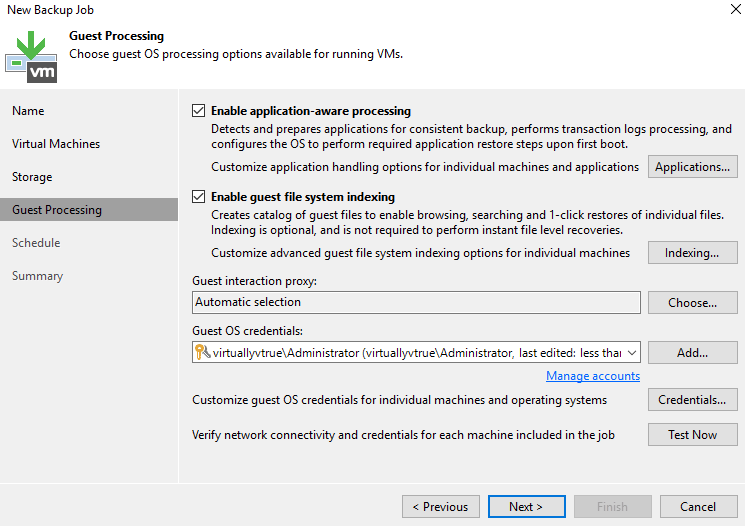Screen dimensions: 745x526
Task: Expand the Guest OS credentials dropdown
Action: coord(632,352)
